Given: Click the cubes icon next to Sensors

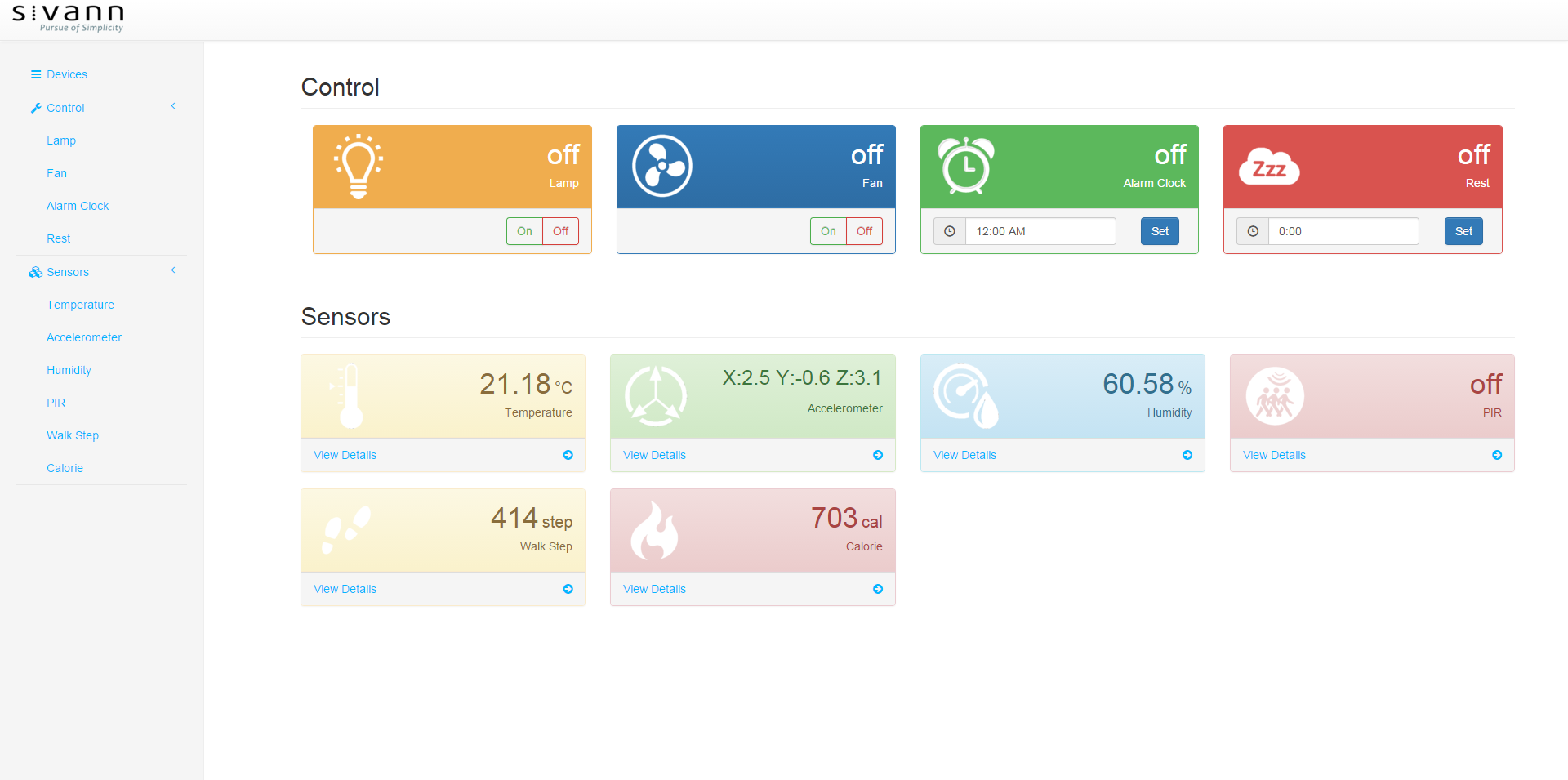Looking at the screenshot, I should pos(35,272).
